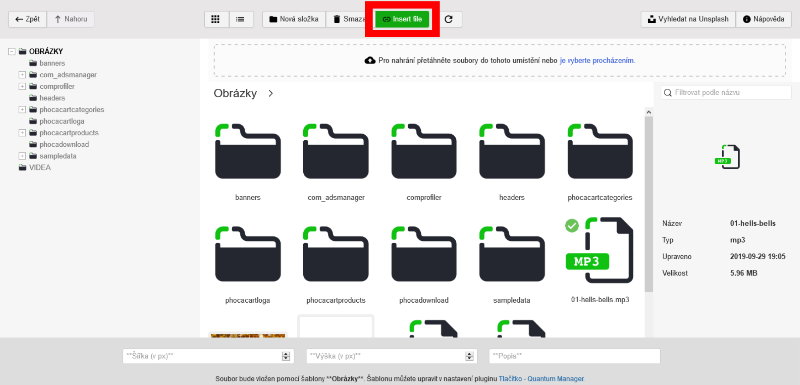Viewport: 800px width, 385px height.
Task: Click the upload cloud icon in the drop zone
Action: pyautogui.click(x=370, y=60)
